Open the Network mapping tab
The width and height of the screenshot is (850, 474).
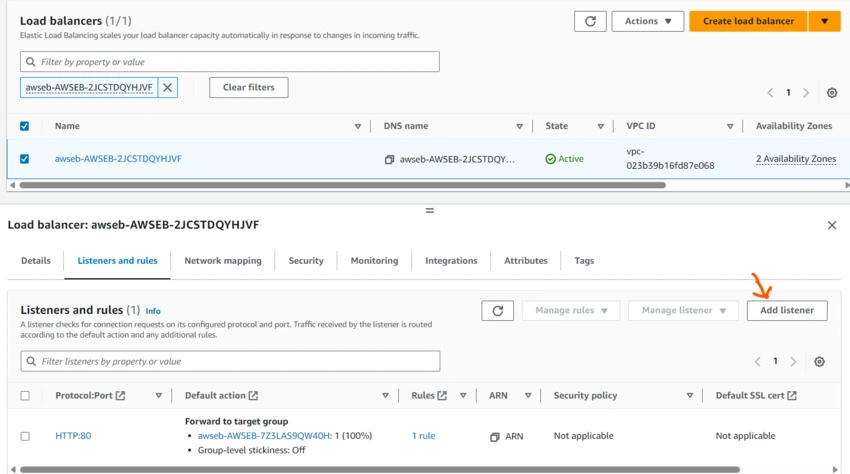(223, 261)
